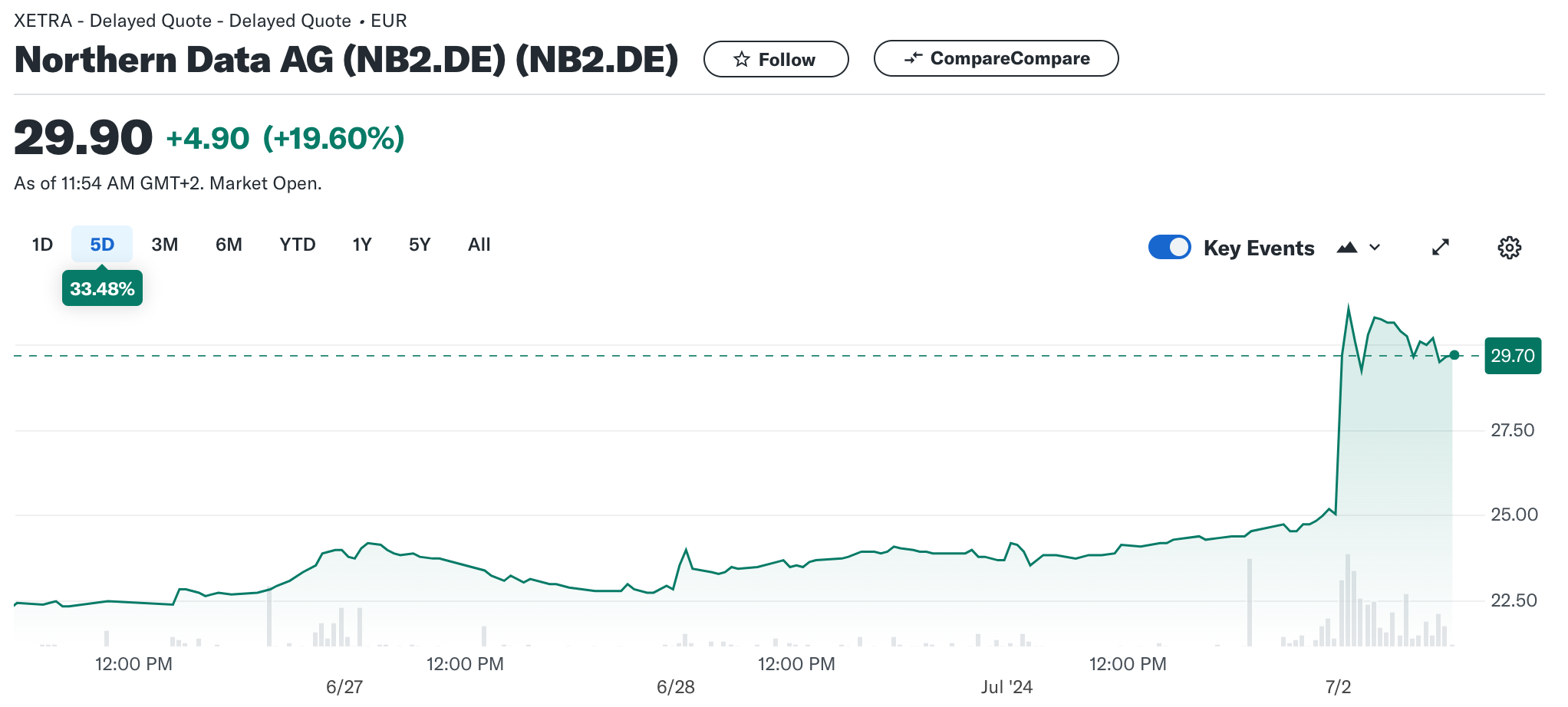Image resolution: width=1568 pixels, height=707 pixels.
Task: Show the 5Y chart range
Action: click(420, 245)
